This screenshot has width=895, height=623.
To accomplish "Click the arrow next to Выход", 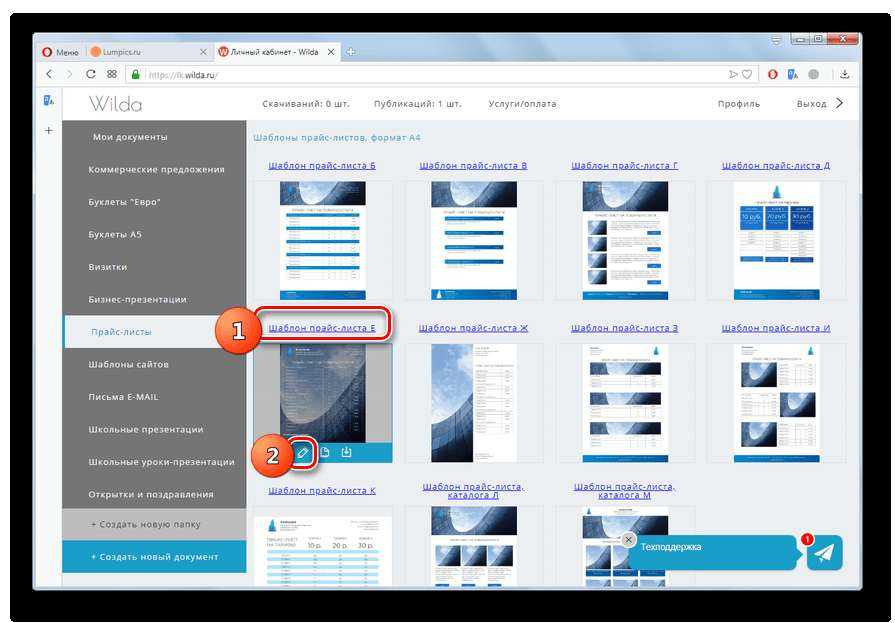I will coord(839,103).
